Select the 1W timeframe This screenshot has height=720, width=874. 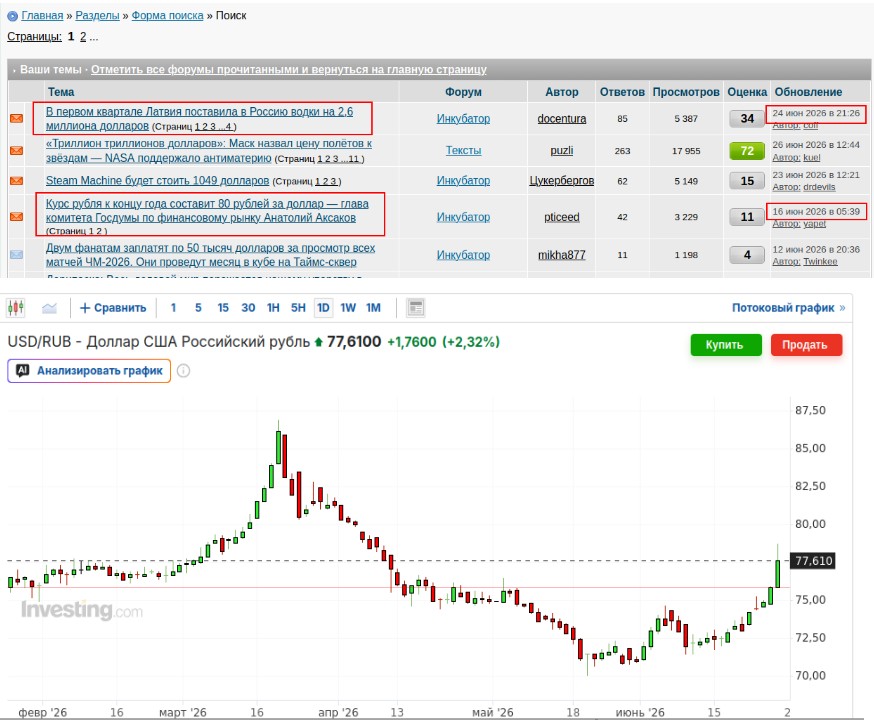click(348, 308)
